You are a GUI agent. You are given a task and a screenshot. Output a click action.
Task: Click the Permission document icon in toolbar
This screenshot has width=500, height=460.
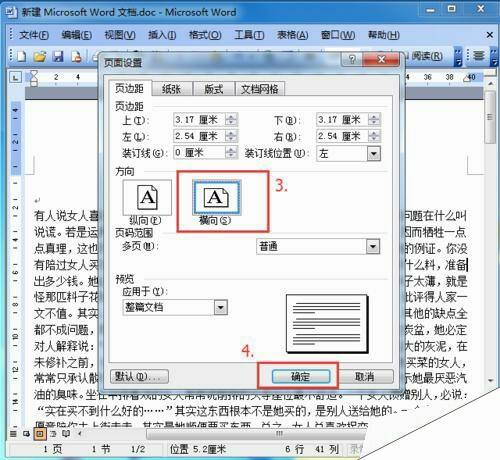(x=76, y=56)
